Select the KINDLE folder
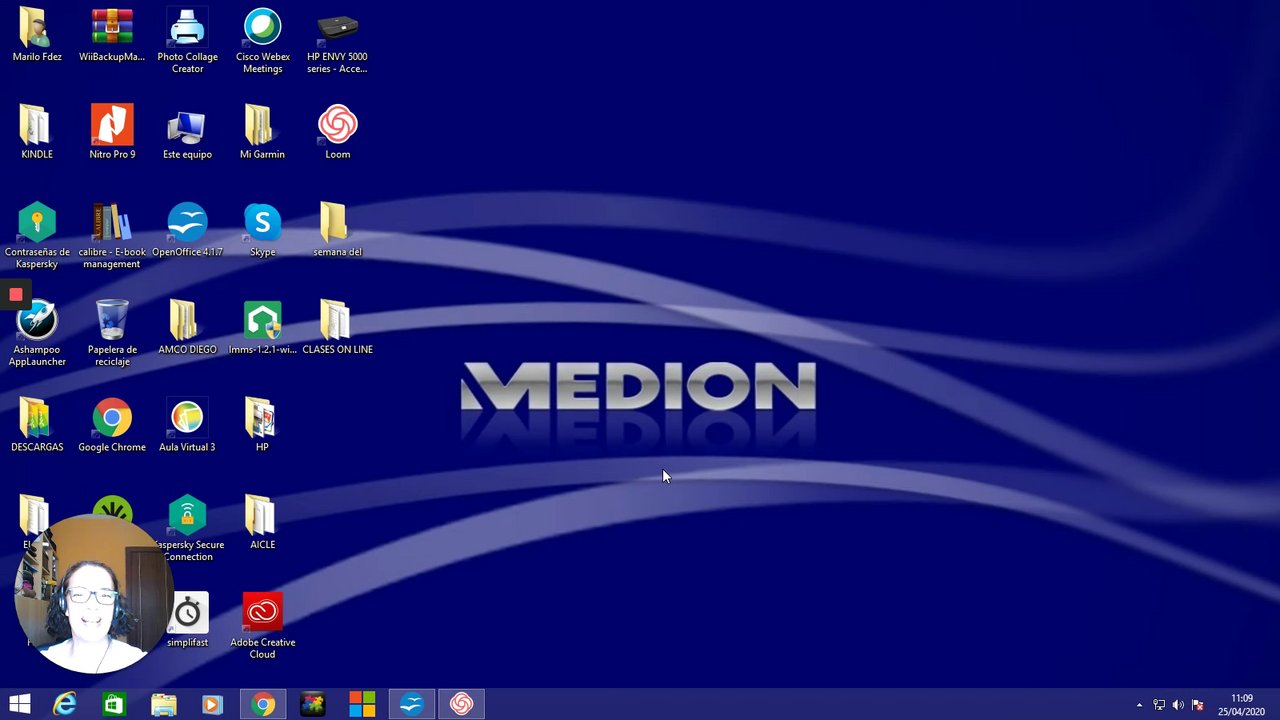Image resolution: width=1280 pixels, height=720 pixels. click(37, 132)
